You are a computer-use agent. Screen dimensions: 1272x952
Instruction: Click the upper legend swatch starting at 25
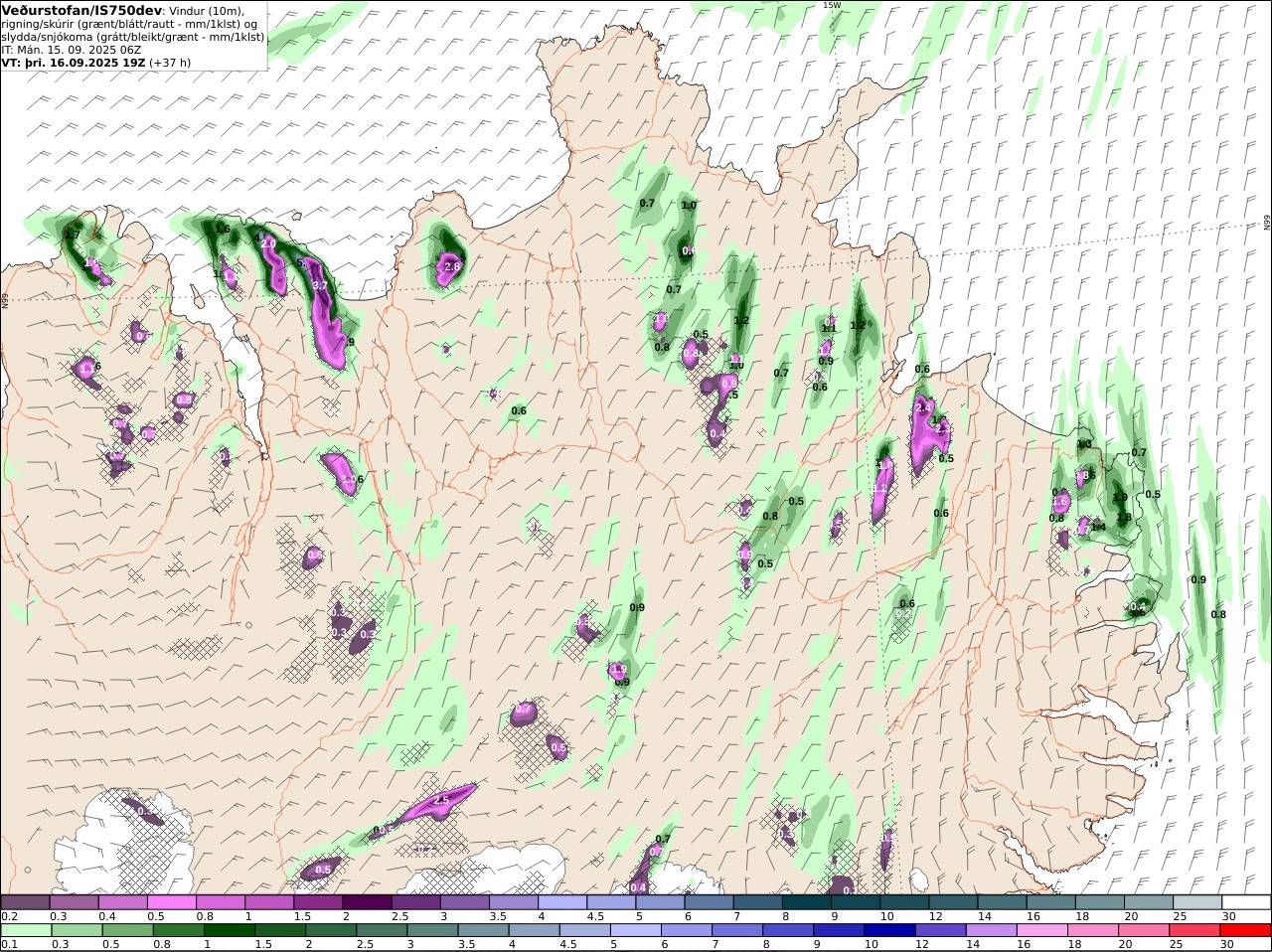[x=1197, y=902]
